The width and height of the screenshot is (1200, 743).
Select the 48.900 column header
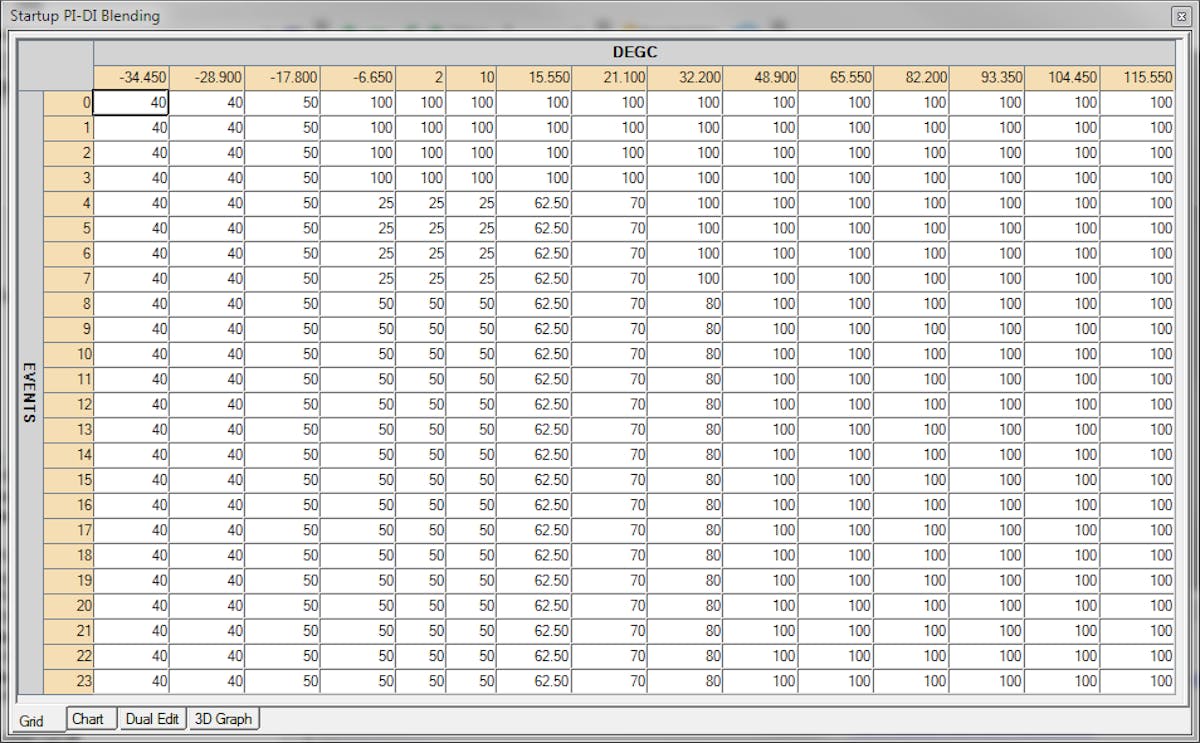(760, 77)
